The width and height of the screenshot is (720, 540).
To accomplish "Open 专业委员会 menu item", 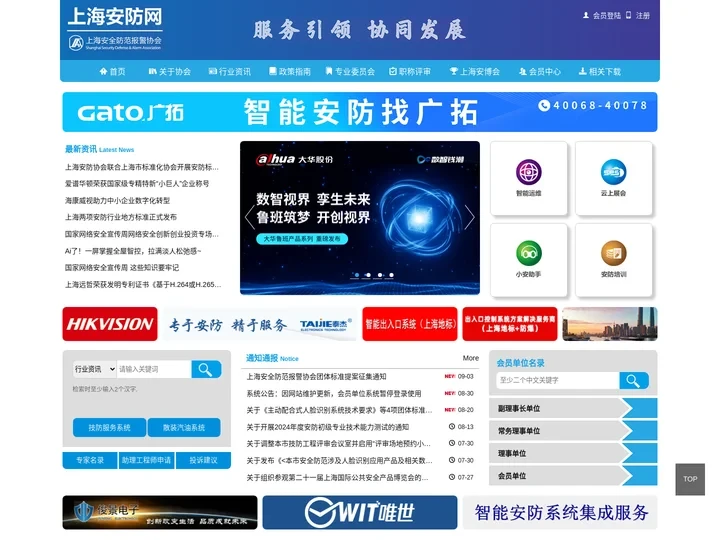I will pyautogui.click(x=350, y=72).
